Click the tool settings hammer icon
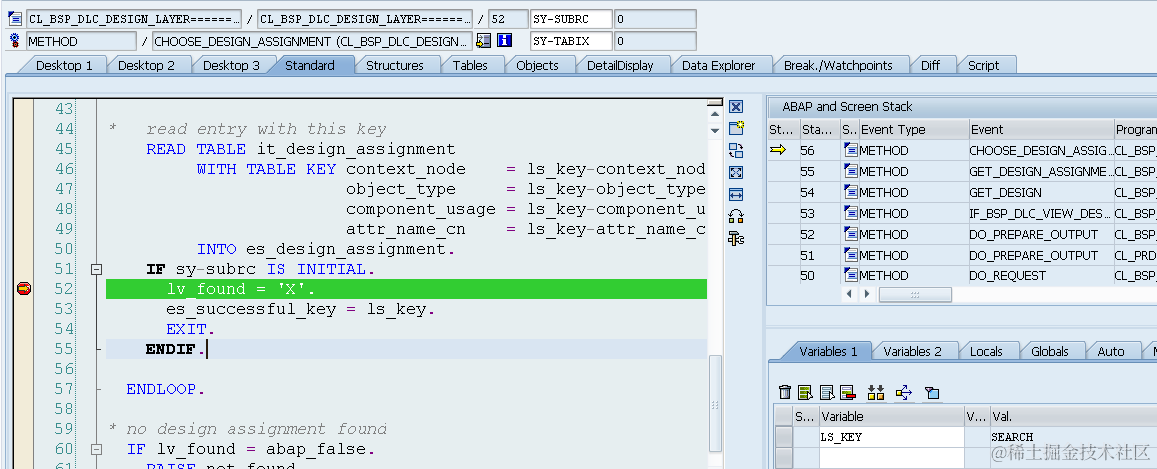Screen dimensions: 1157x469 pos(736,238)
